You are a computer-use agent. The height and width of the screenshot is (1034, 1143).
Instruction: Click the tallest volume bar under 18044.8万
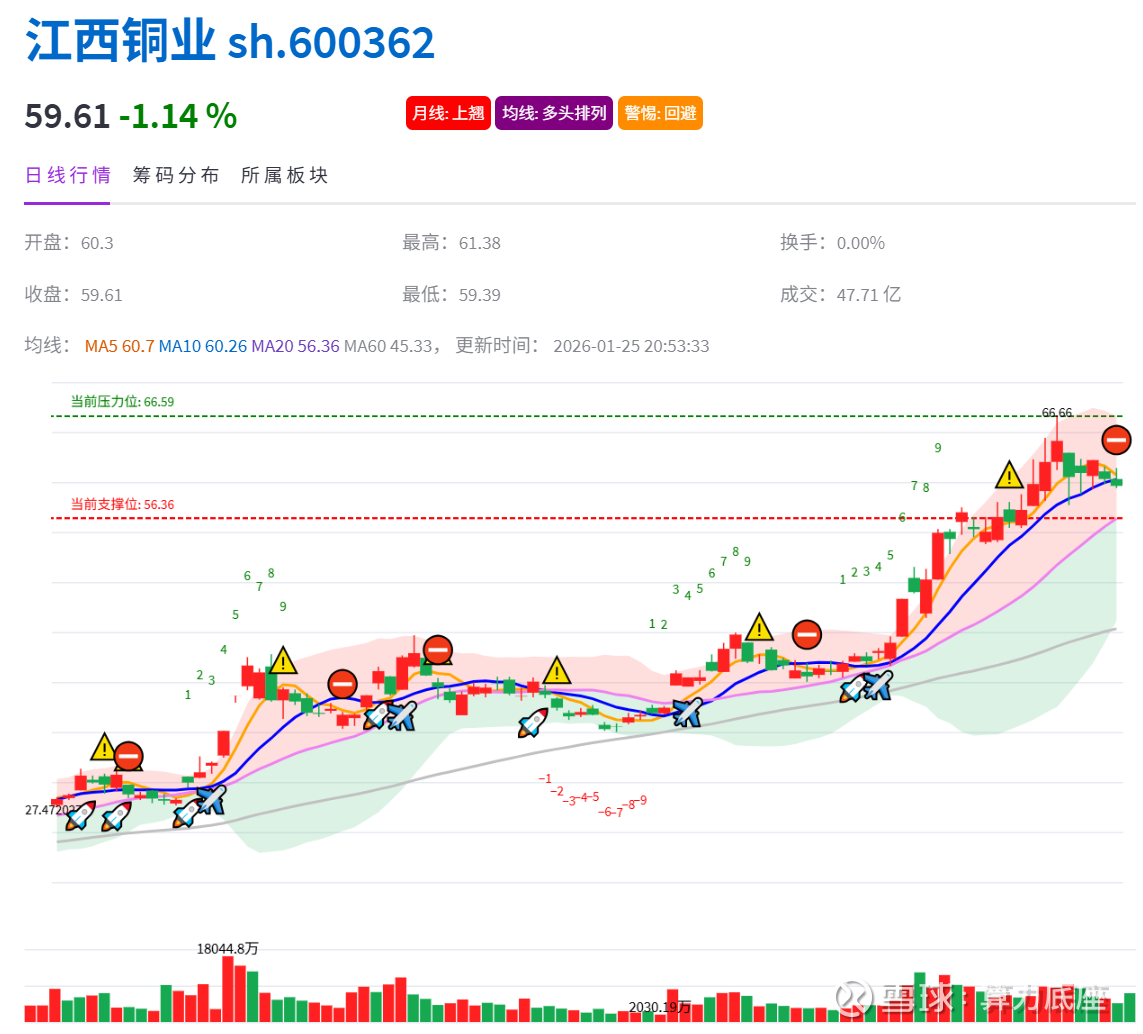(x=227, y=989)
